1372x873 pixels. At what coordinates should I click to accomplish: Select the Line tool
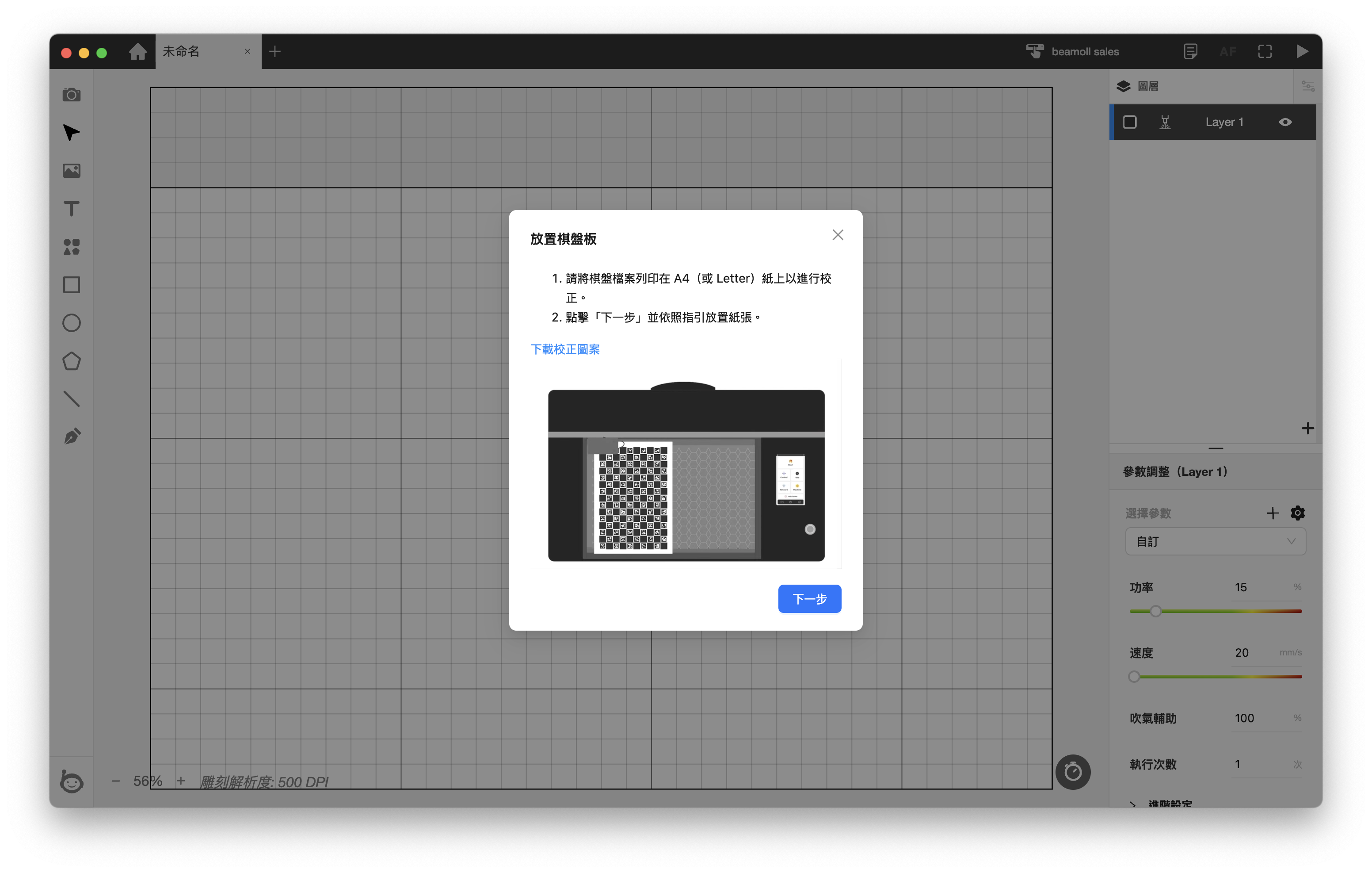(x=71, y=398)
